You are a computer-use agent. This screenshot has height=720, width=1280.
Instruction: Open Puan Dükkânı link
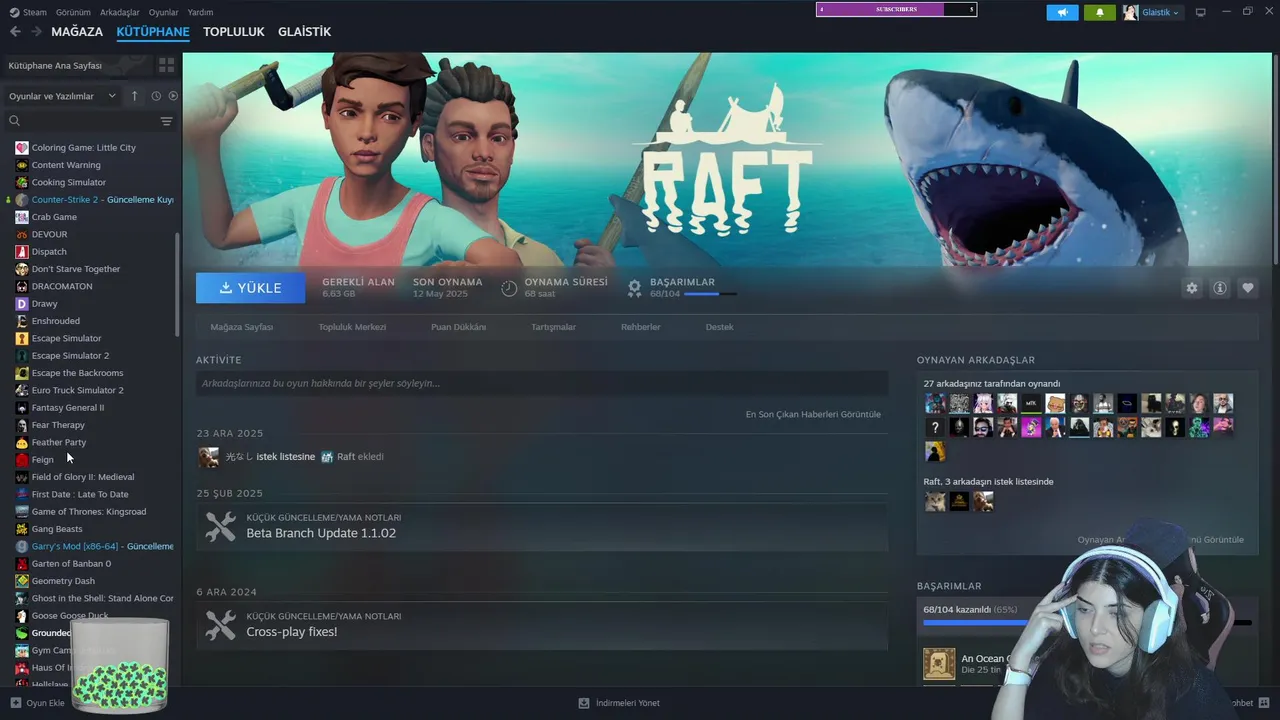458,327
